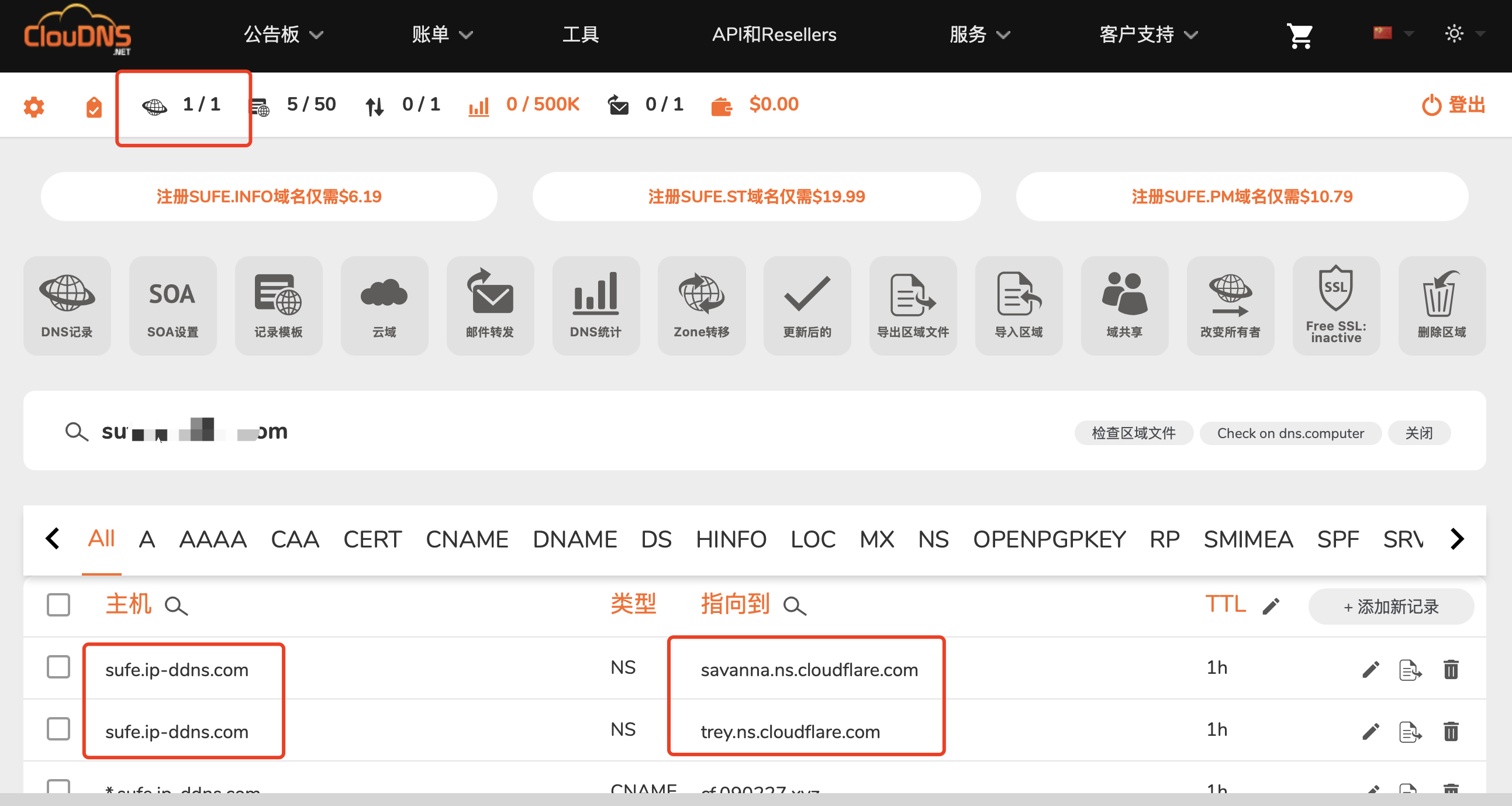Click the 添加新记录 button
The image size is (1512, 806).
[x=1390, y=607]
